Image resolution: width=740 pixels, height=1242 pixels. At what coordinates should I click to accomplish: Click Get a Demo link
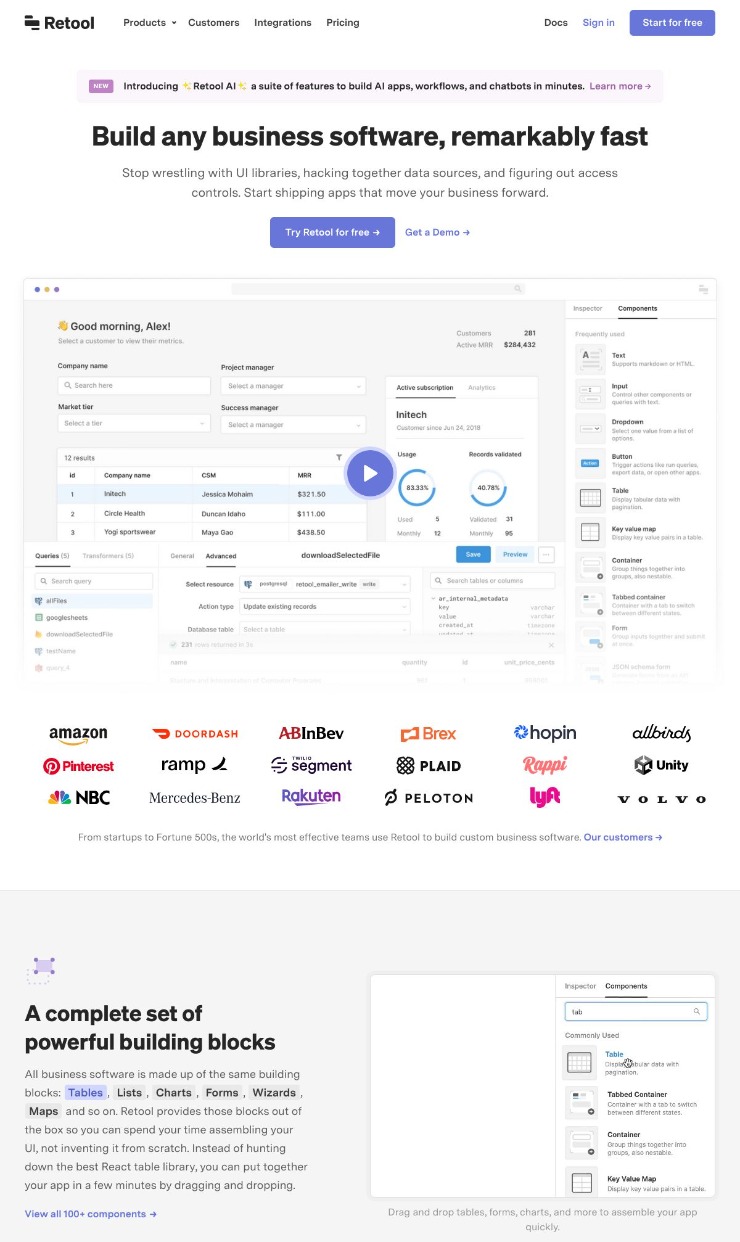[437, 232]
